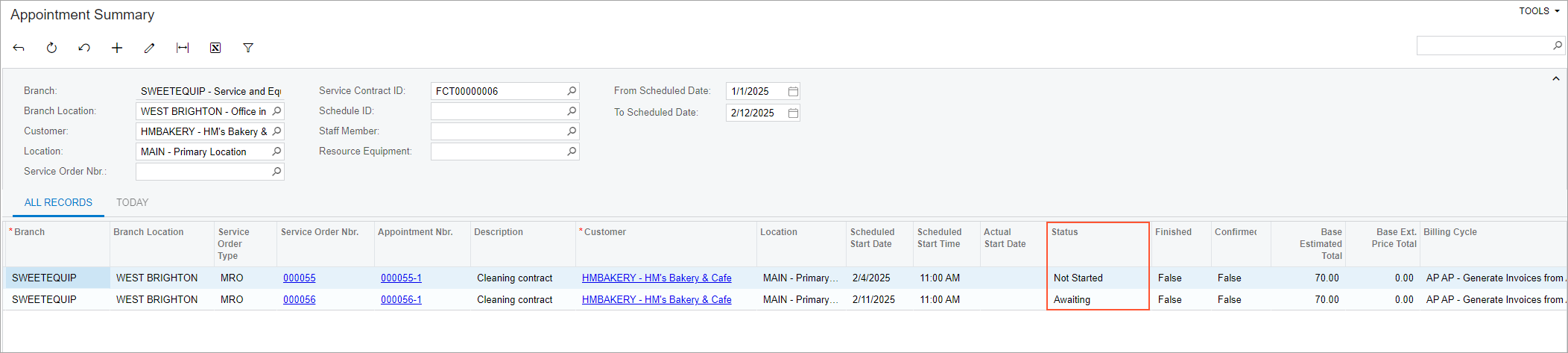This screenshot has height=353, width=1568.
Task: Click the back arrow toolbar icon
Action: point(19,48)
